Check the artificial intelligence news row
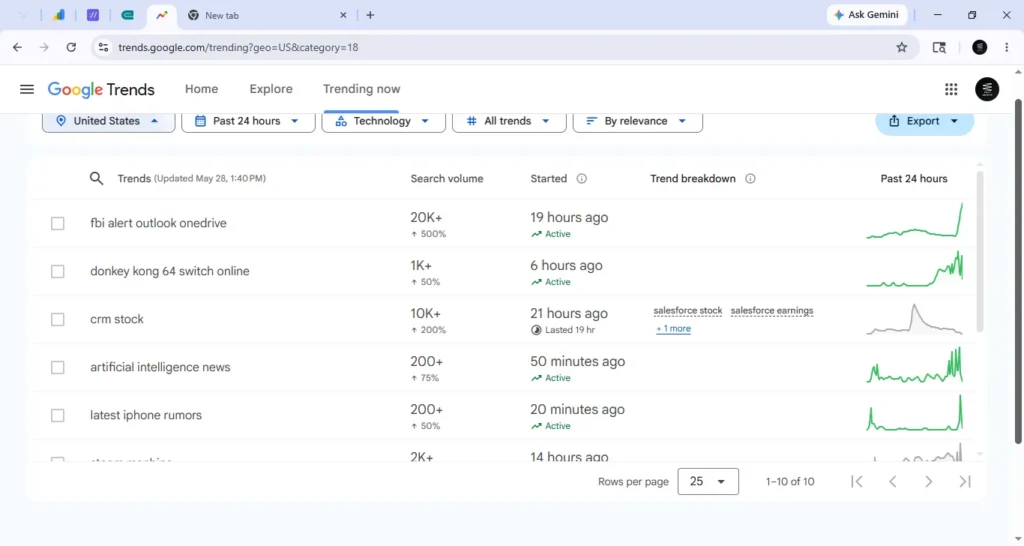Image resolution: width=1024 pixels, height=546 pixels. pyautogui.click(x=57, y=367)
